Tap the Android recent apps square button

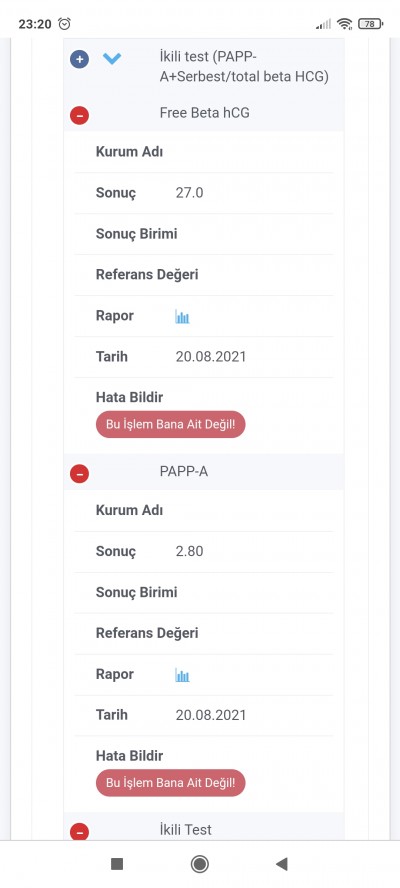pos(117,864)
